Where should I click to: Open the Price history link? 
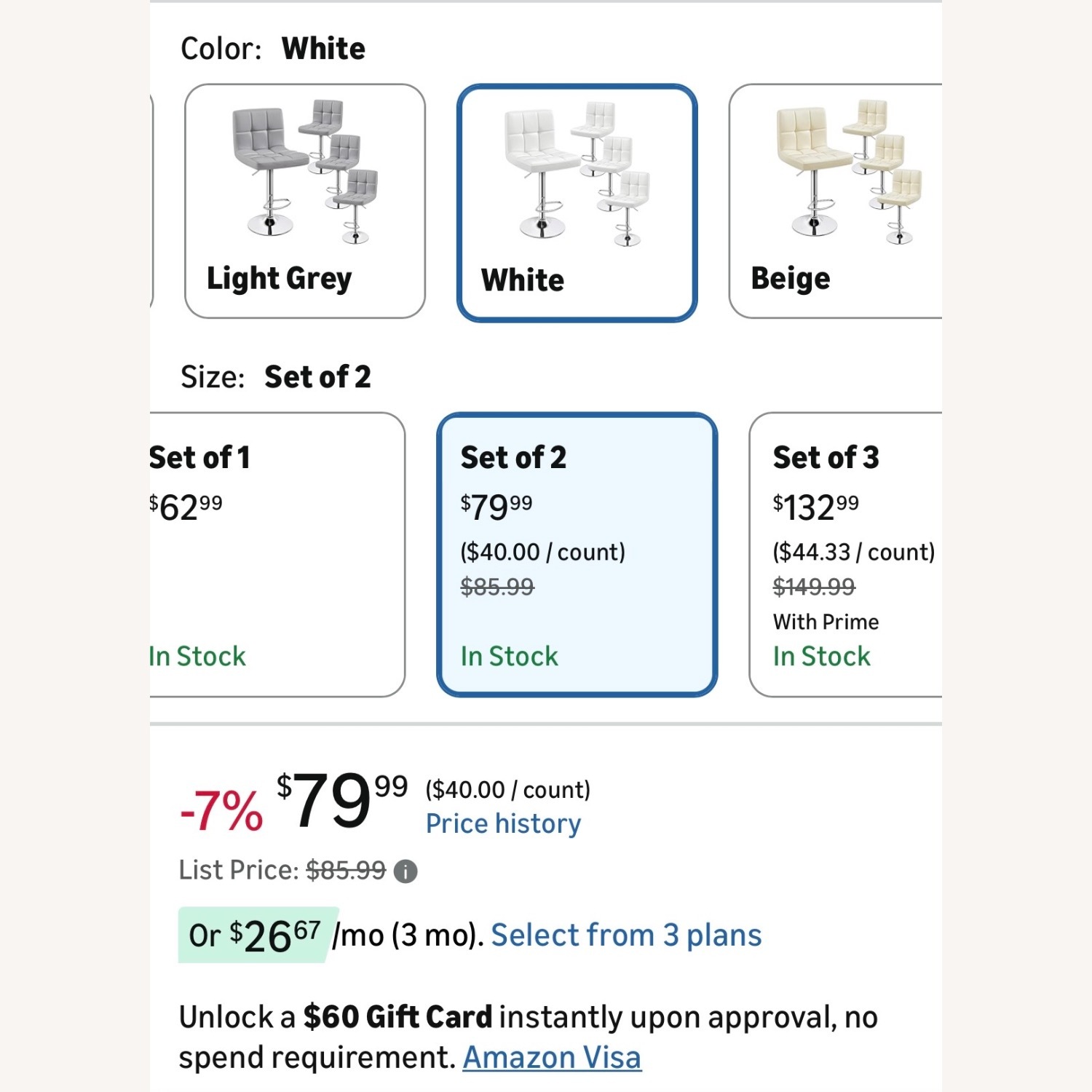coord(503,824)
